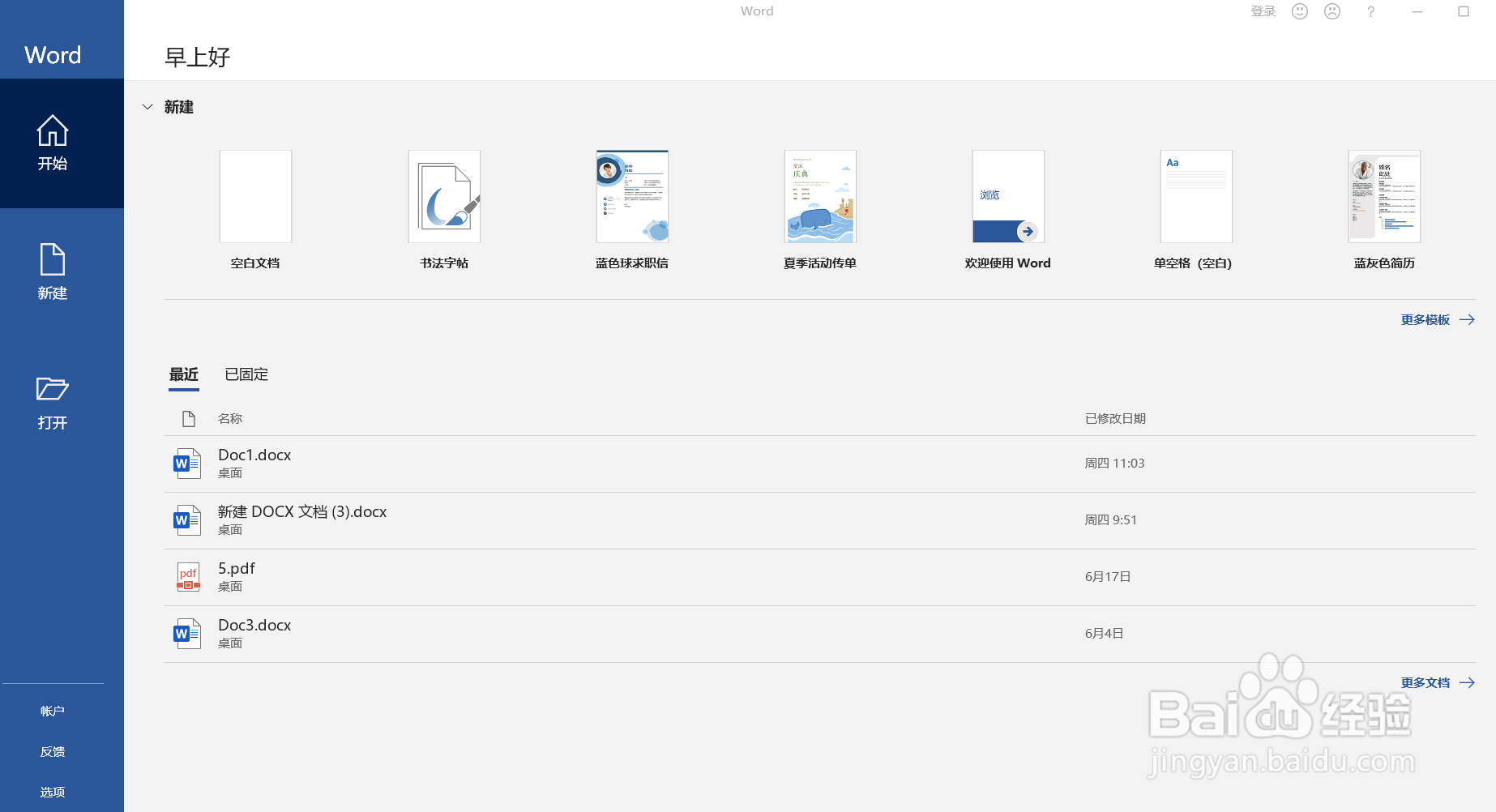This screenshot has height=812, width=1496.
Task: Sort by the 名称 column header
Action: 230,419
